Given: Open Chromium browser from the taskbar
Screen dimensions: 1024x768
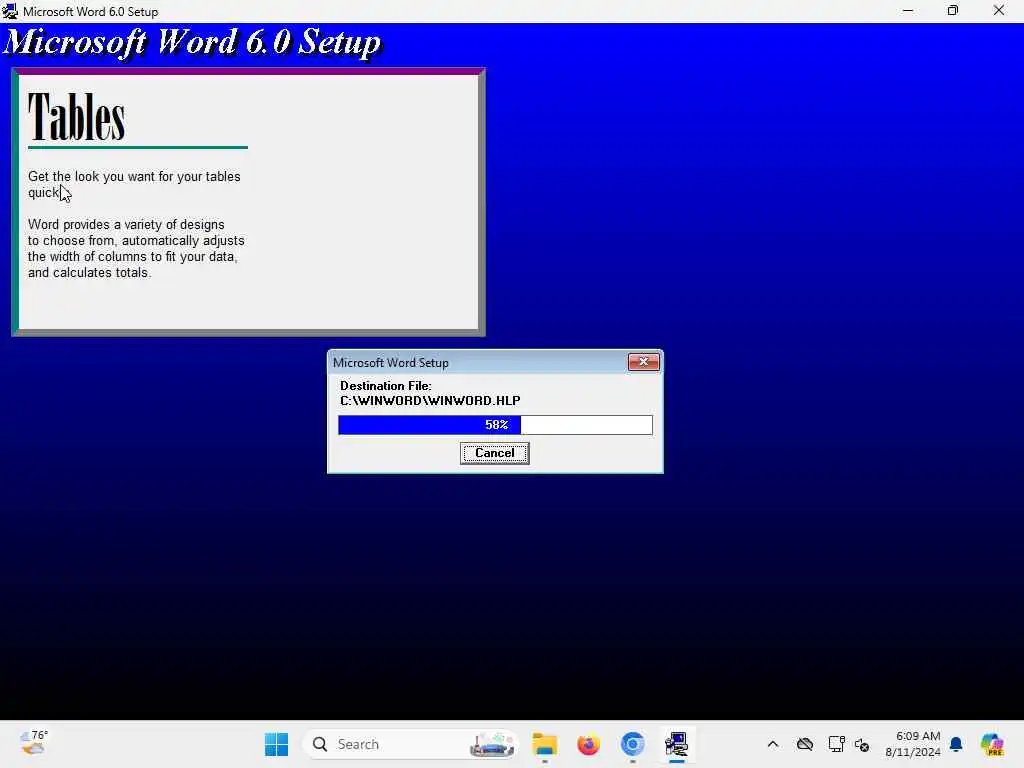Looking at the screenshot, I should click(632, 744).
